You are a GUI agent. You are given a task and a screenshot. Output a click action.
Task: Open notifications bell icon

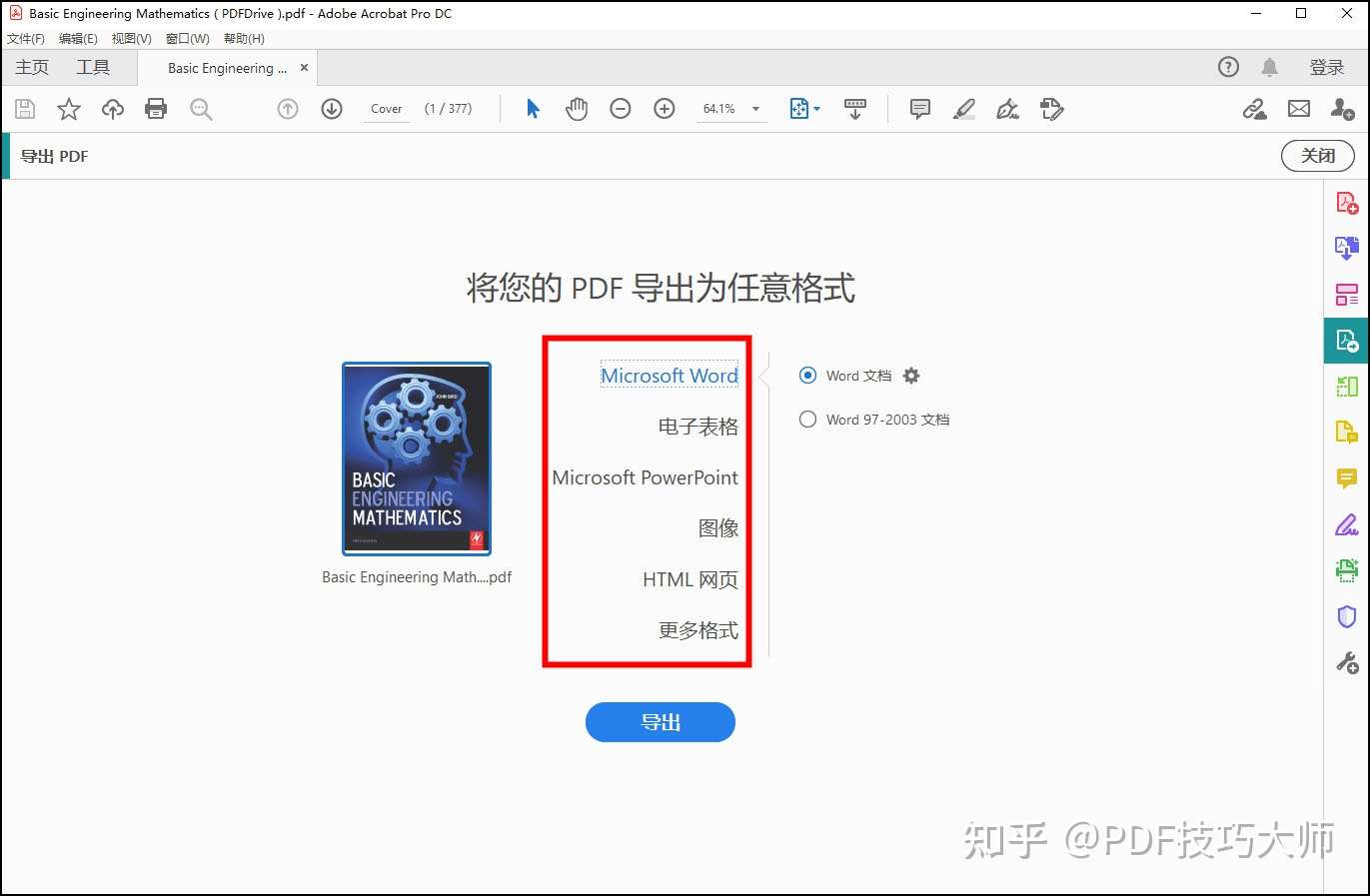click(1269, 67)
